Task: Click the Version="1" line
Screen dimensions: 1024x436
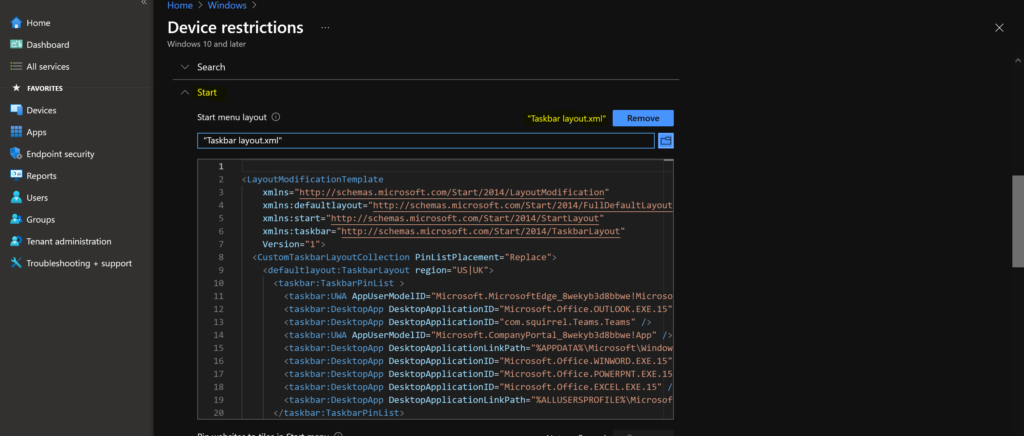Action: tap(294, 244)
